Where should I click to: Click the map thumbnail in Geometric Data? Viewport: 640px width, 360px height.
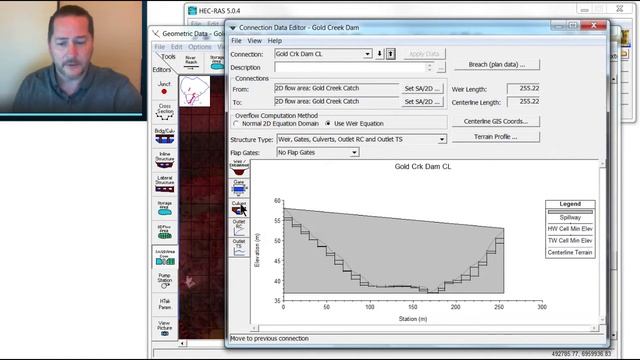[x=194, y=91]
